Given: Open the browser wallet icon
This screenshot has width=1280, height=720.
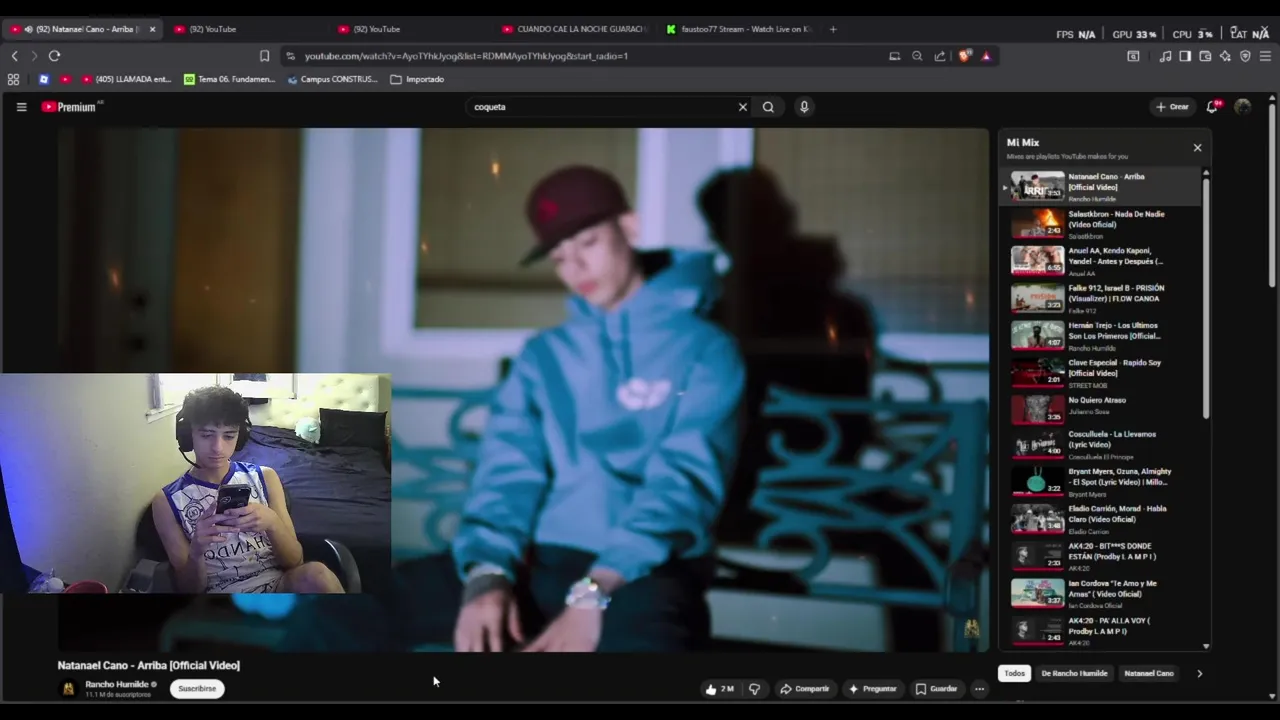Looking at the screenshot, I should coord(1205,56).
